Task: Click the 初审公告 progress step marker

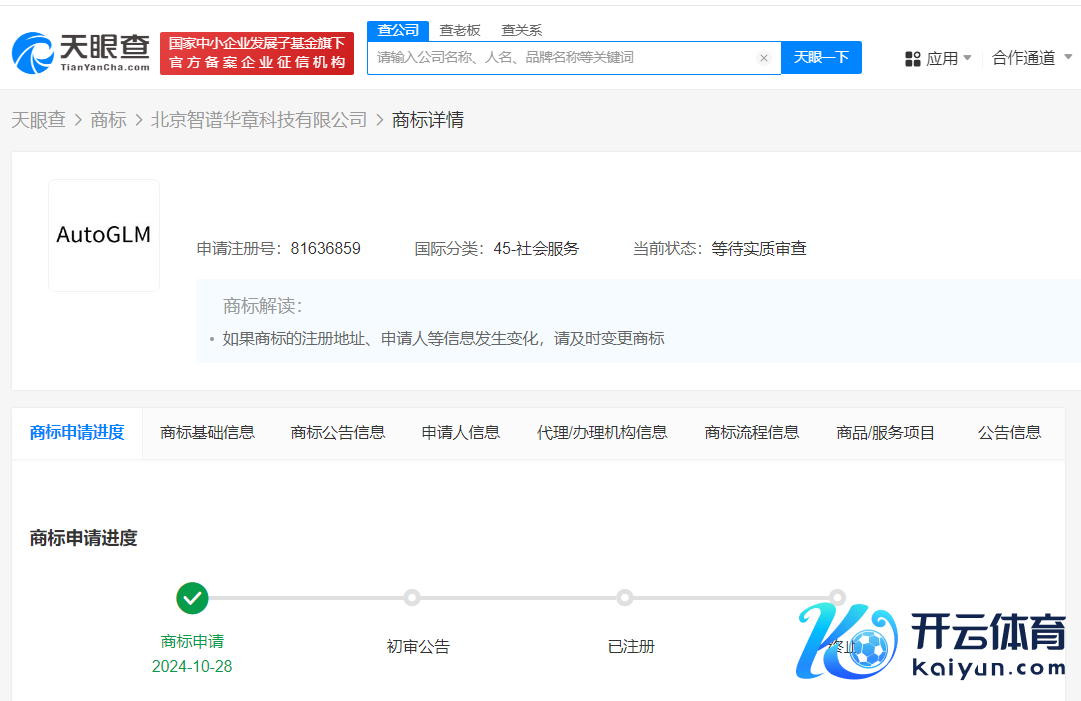Action: tap(411, 598)
